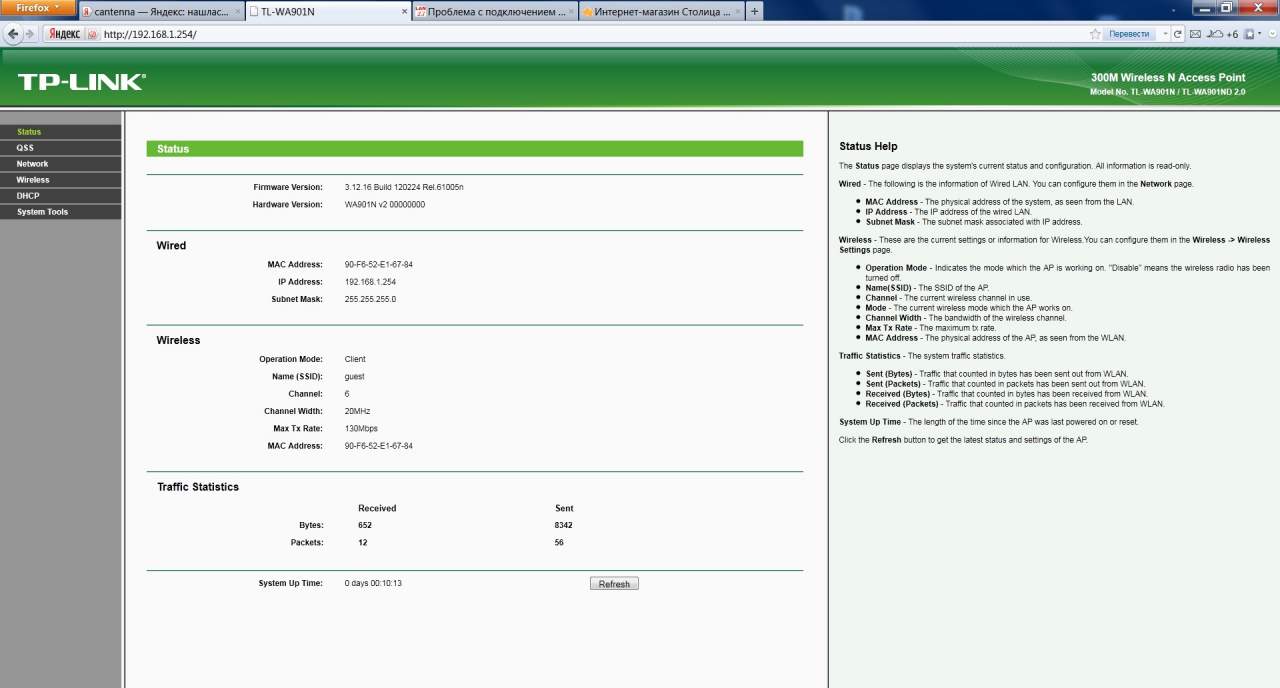The height and width of the screenshot is (688, 1280).
Task: Open the Network menu item
Action: (61, 164)
